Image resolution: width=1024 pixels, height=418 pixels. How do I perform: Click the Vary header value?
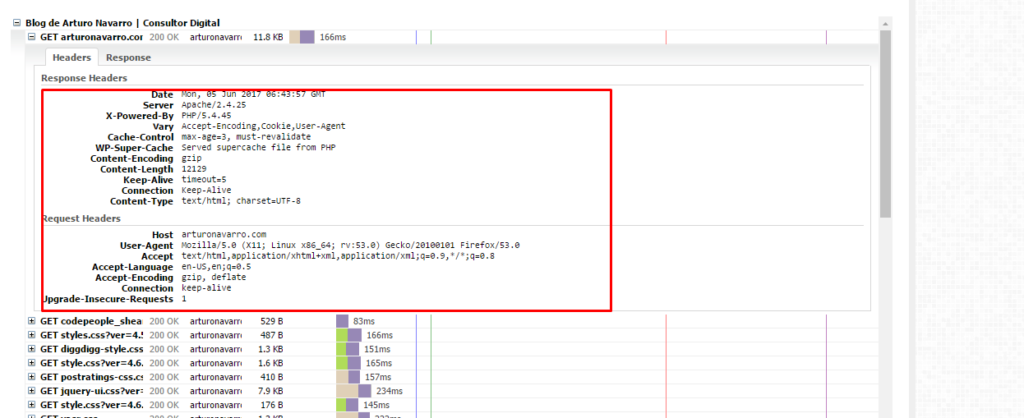263,126
